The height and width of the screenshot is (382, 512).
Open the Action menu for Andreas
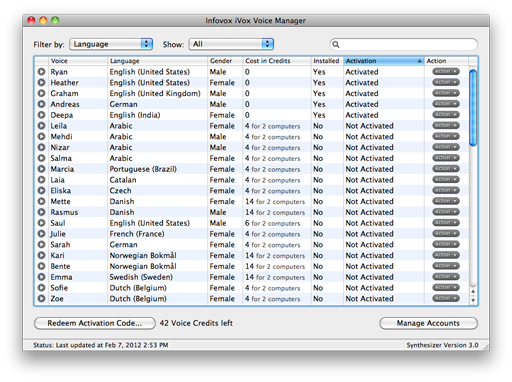446,104
